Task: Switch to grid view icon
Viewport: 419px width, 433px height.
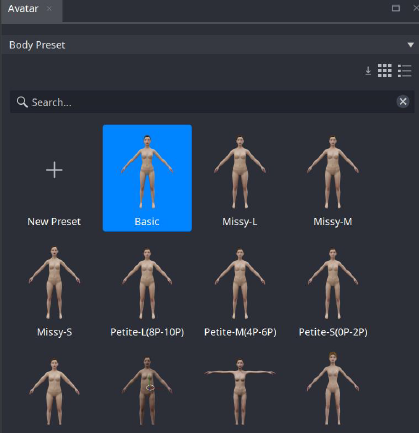Action: pos(385,71)
